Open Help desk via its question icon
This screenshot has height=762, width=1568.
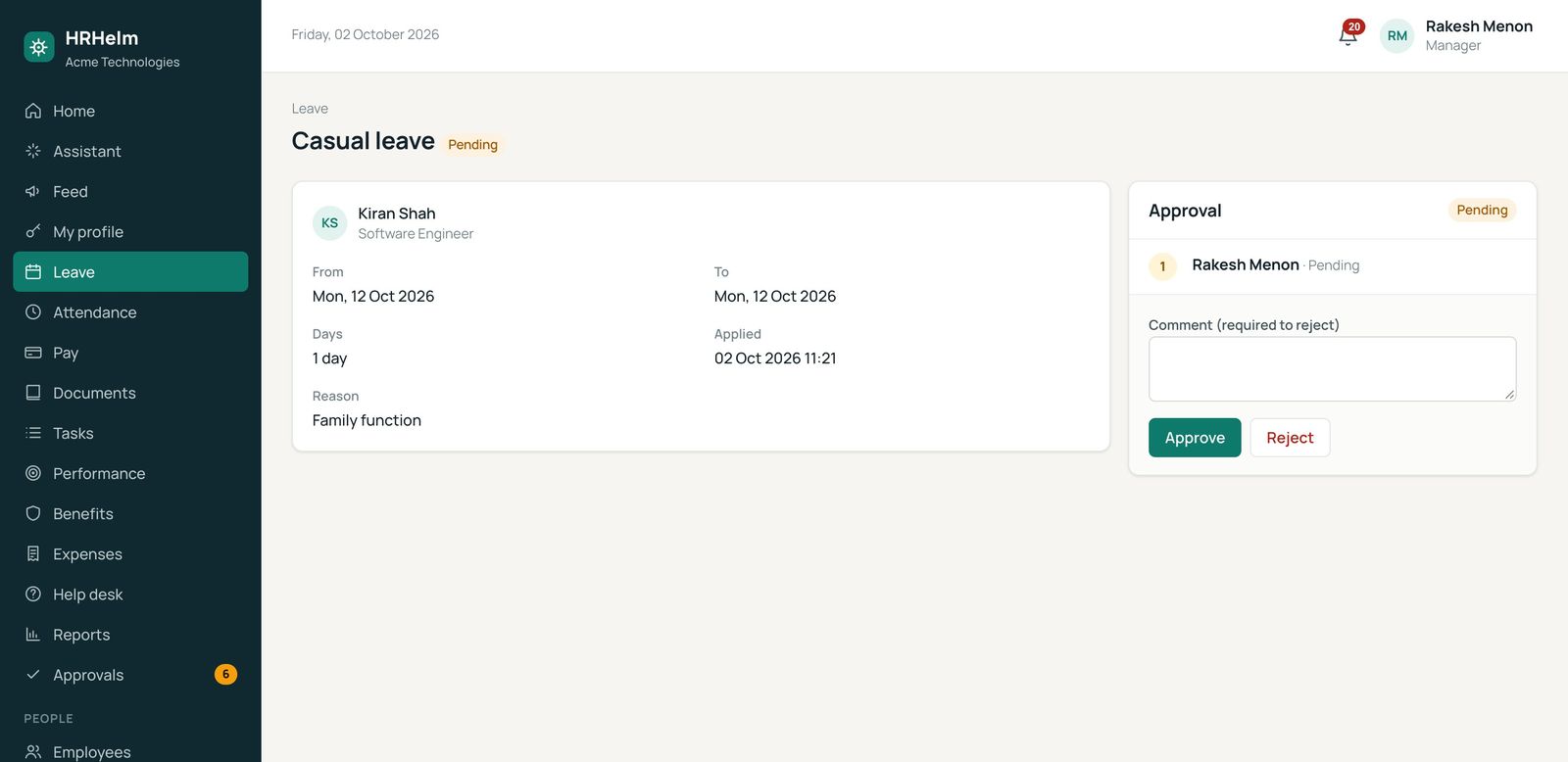pyautogui.click(x=33, y=594)
